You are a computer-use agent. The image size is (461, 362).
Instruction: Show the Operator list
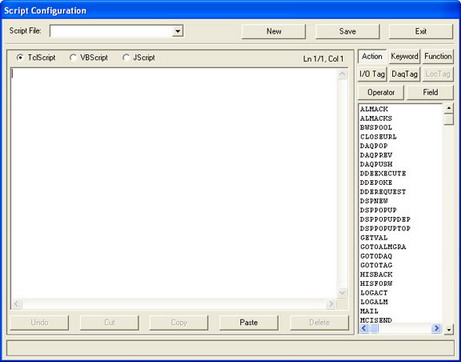coord(381,92)
